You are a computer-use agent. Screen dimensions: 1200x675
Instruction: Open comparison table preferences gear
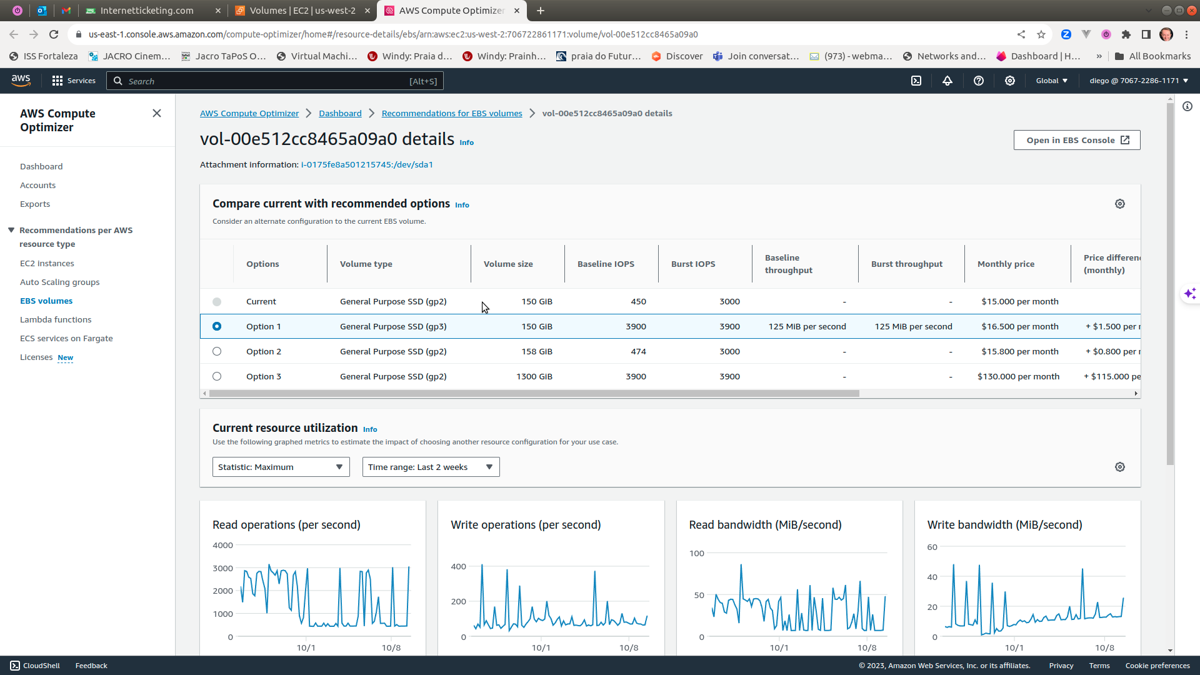click(x=1120, y=204)
